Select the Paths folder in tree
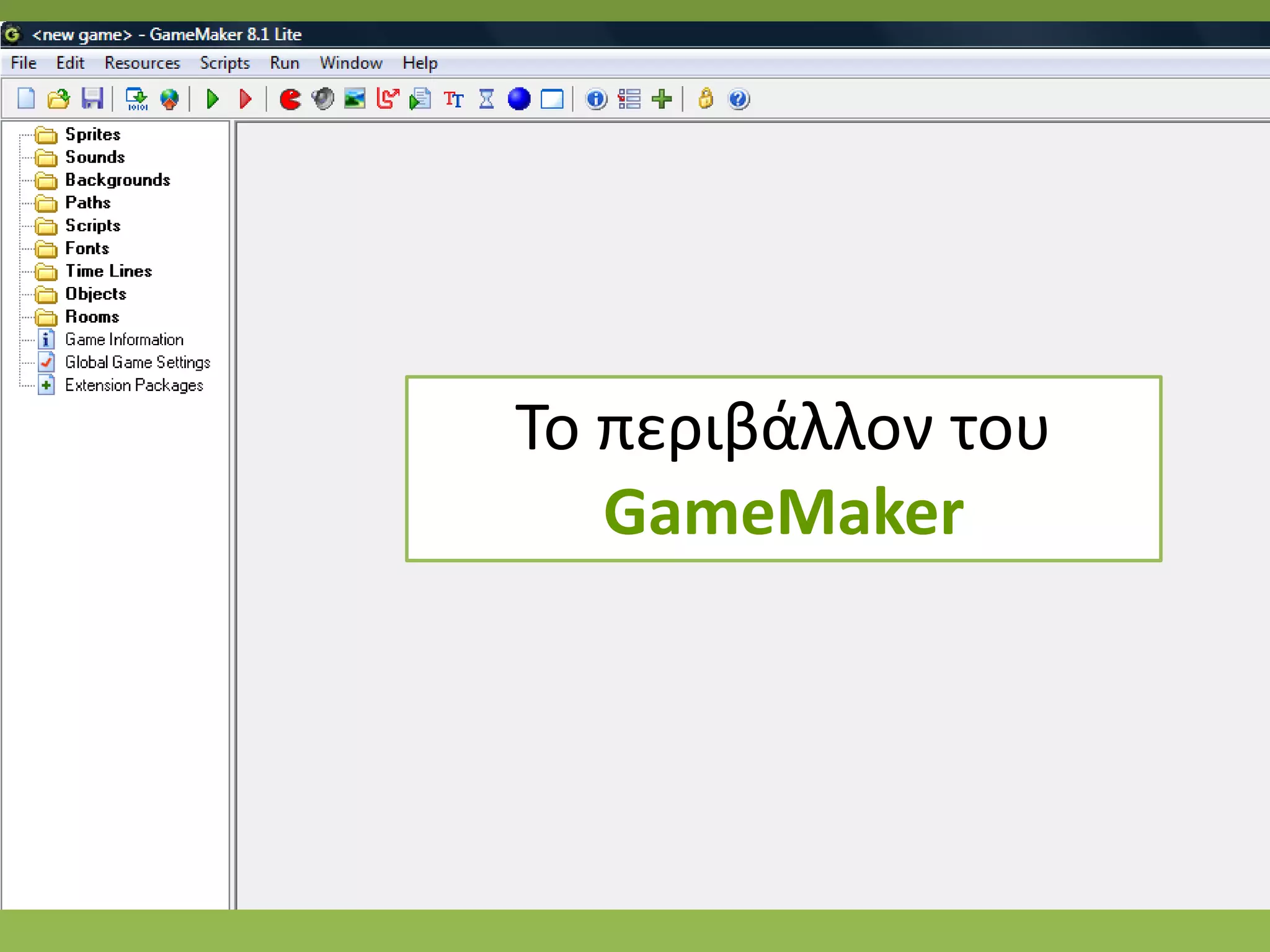The image size is (1270, 952). click(x=87, y=203)
